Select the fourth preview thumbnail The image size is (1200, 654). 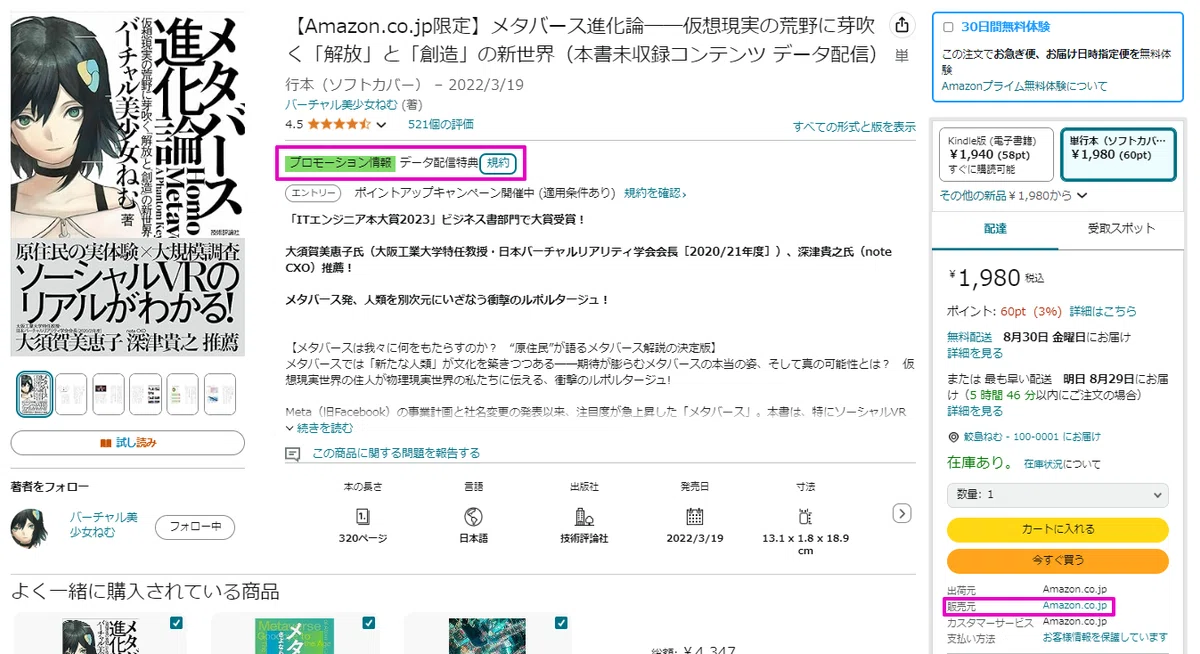click(145, 394)
